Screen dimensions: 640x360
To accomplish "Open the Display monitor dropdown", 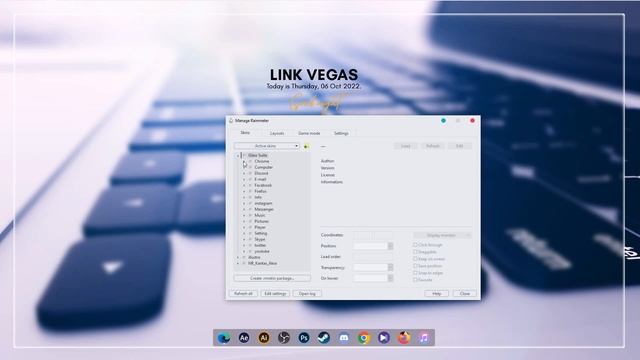I will pos(442,236).
